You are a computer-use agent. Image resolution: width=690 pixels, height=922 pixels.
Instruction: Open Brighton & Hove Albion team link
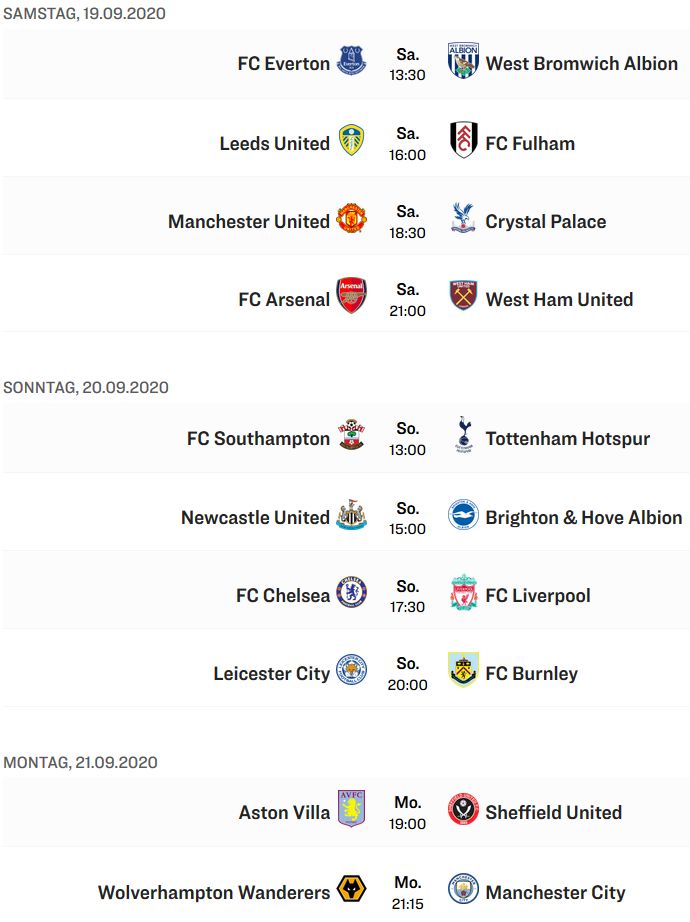584,517
